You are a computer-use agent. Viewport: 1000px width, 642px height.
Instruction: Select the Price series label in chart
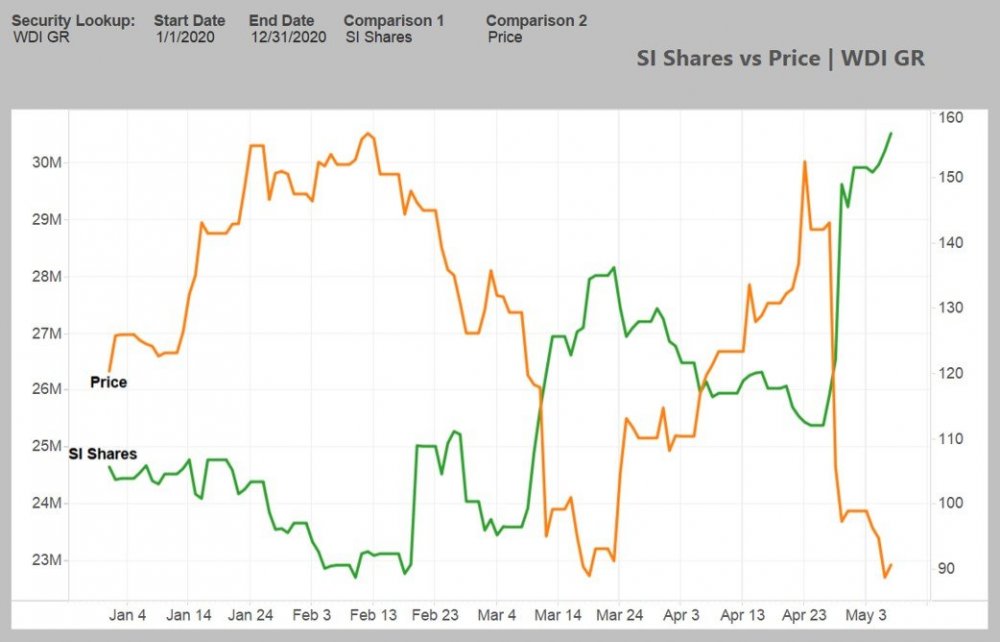point(108,382)
